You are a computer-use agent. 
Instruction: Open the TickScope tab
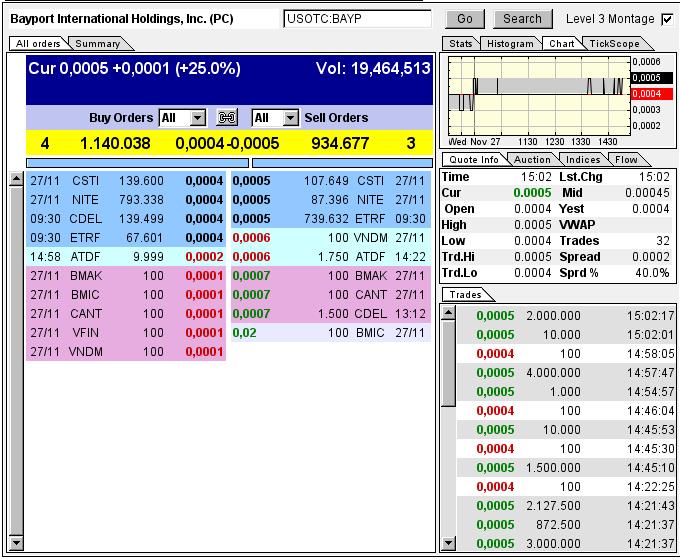click(x=614, y=43)
